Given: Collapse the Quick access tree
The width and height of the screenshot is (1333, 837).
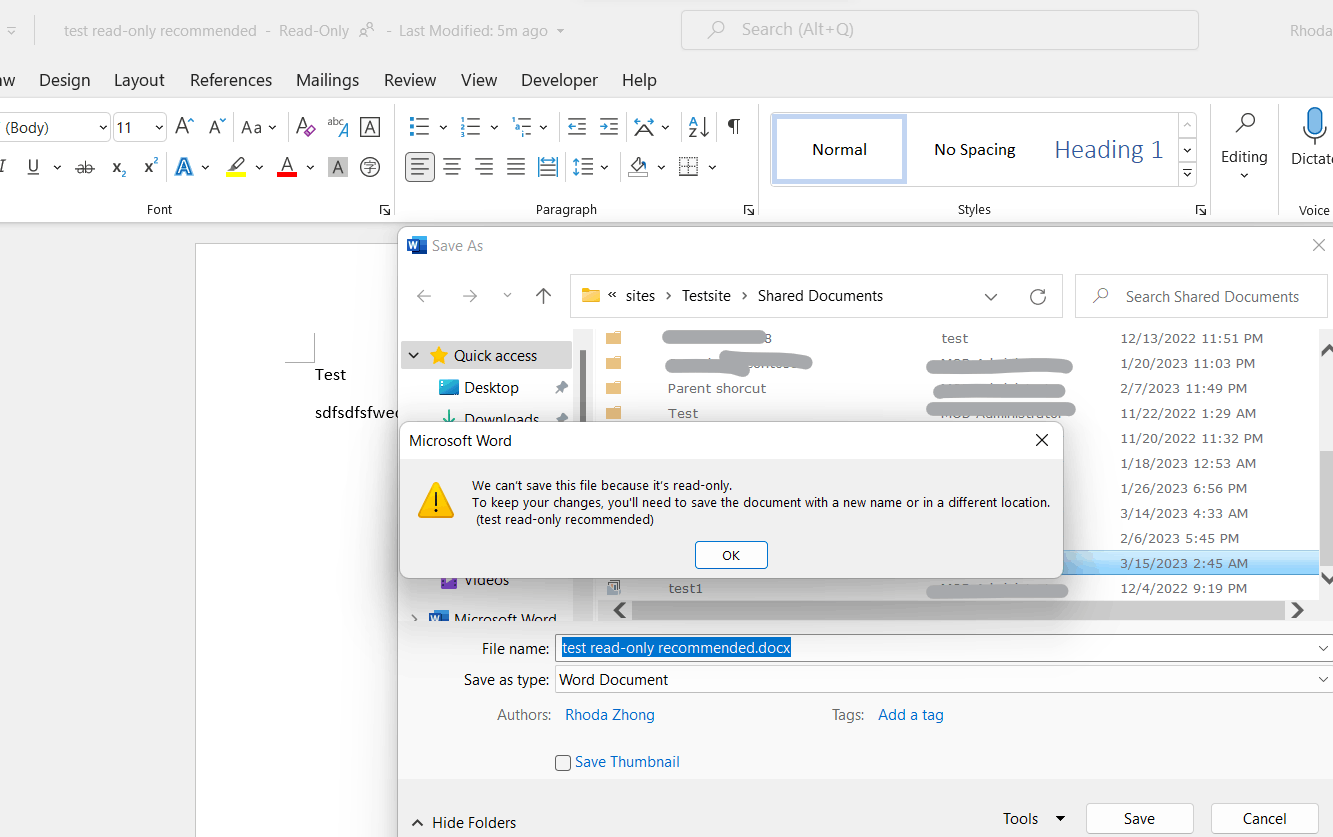Looking at the screenshot, I should (x=416, y=356).
